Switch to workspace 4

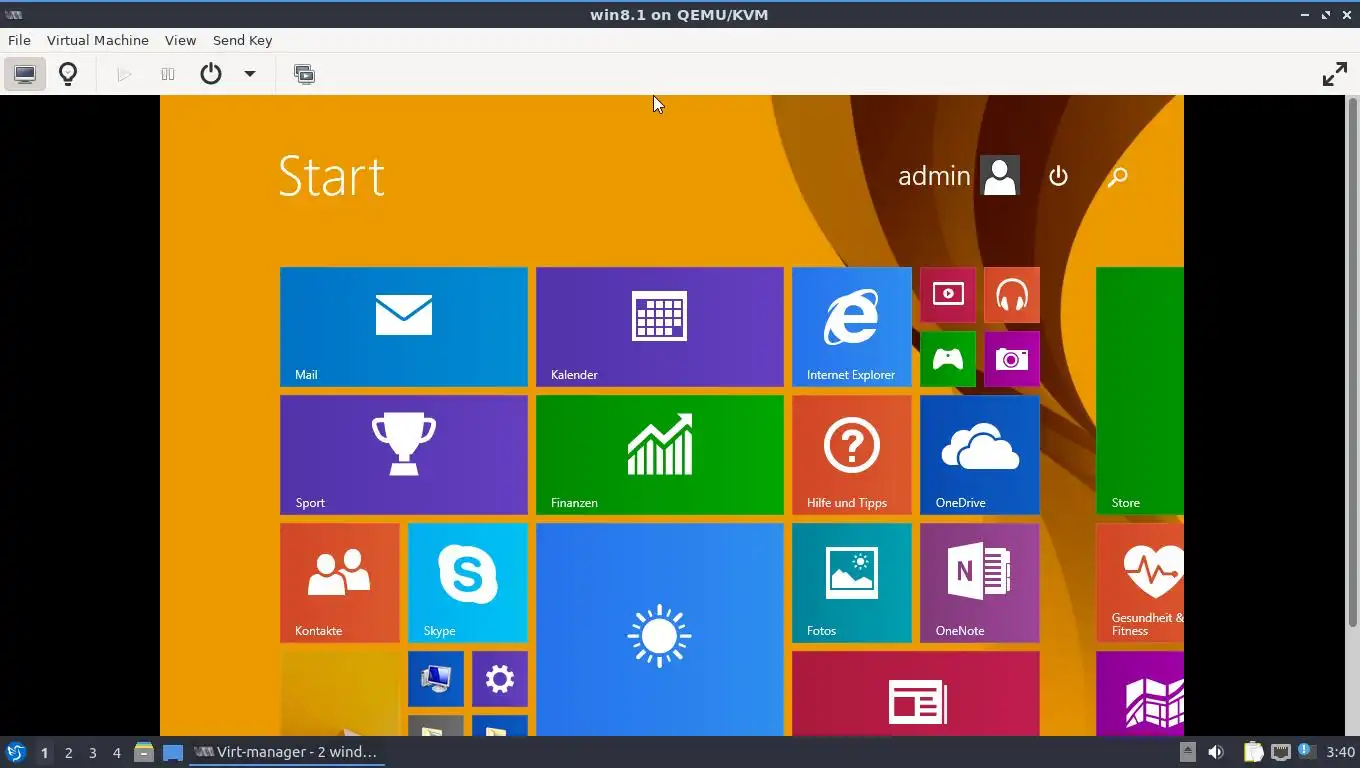(x=116, y=753)
